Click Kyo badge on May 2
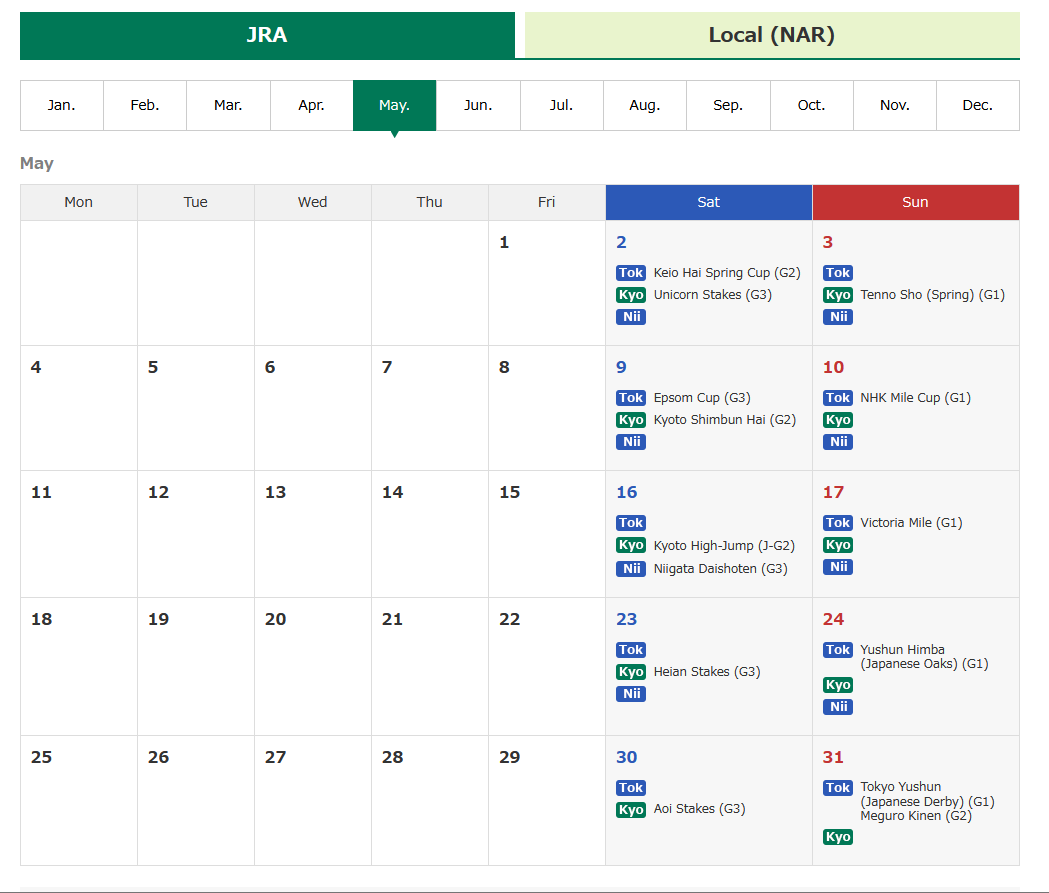1049x893 pixels. pyautogui.click(x=631, y=295)
